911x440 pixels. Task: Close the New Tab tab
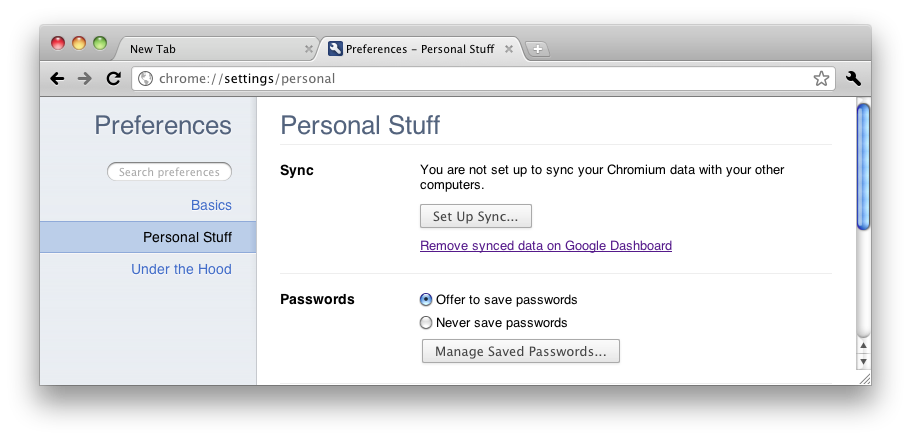308,49
